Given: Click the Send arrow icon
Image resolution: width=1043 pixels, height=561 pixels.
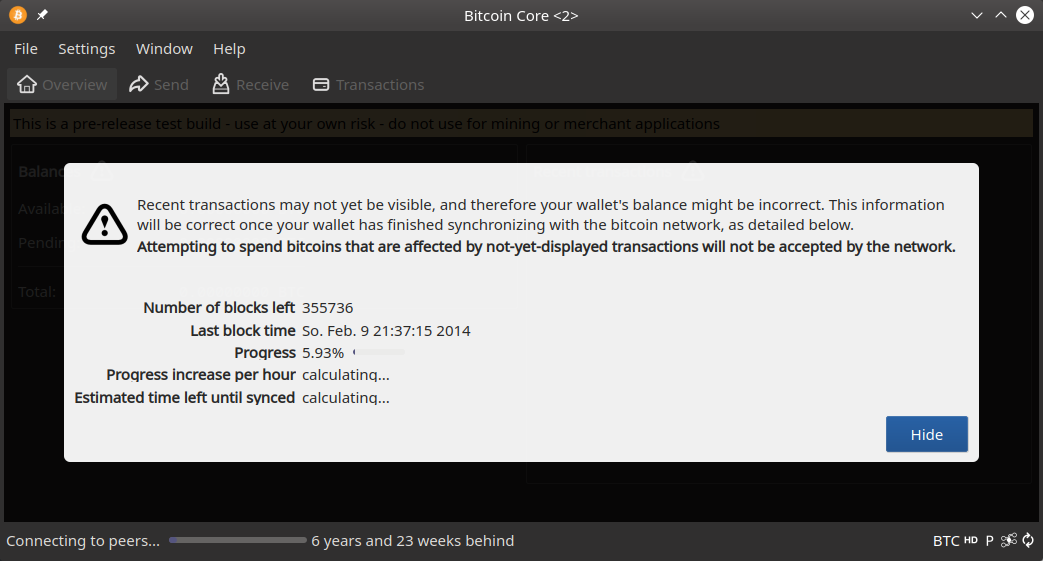Looking at the screenshot, I should [138, 85].
